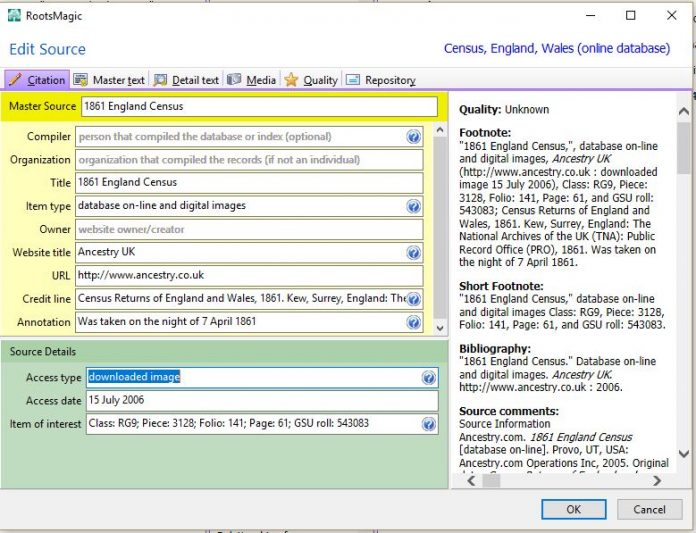Click into the Compiler input field
Screen dimensions: 696x533
[249, 137]
